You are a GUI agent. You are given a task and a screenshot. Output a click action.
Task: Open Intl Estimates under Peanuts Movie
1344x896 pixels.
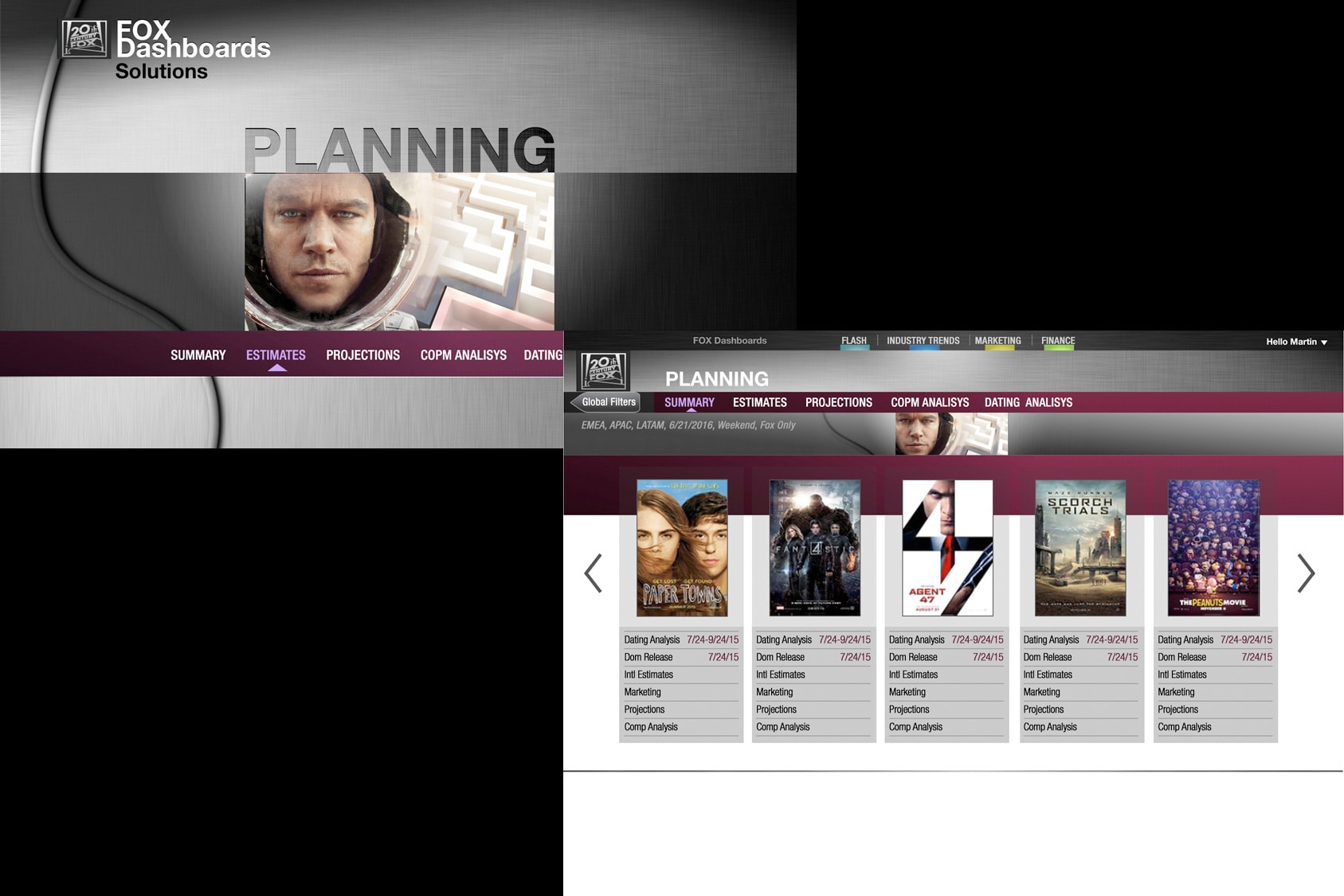tap(1216, 675)
